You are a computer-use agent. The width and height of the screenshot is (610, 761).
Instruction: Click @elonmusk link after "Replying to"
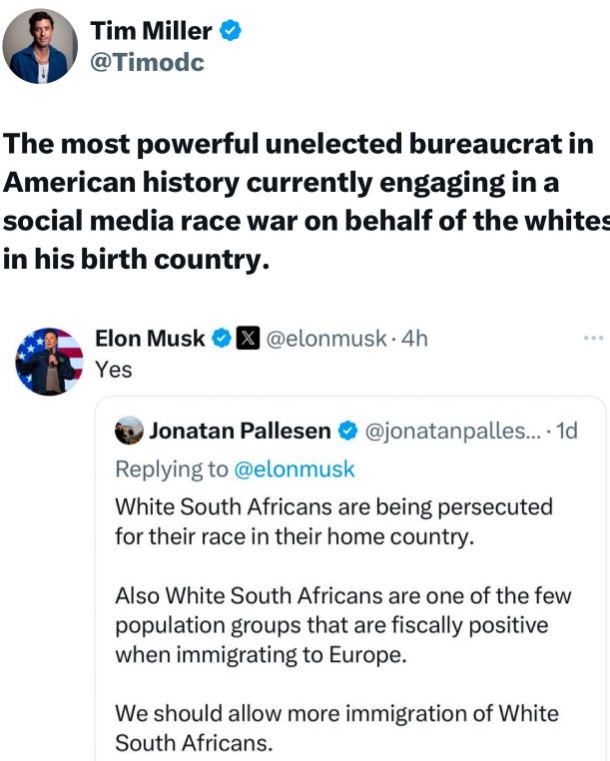294,469
